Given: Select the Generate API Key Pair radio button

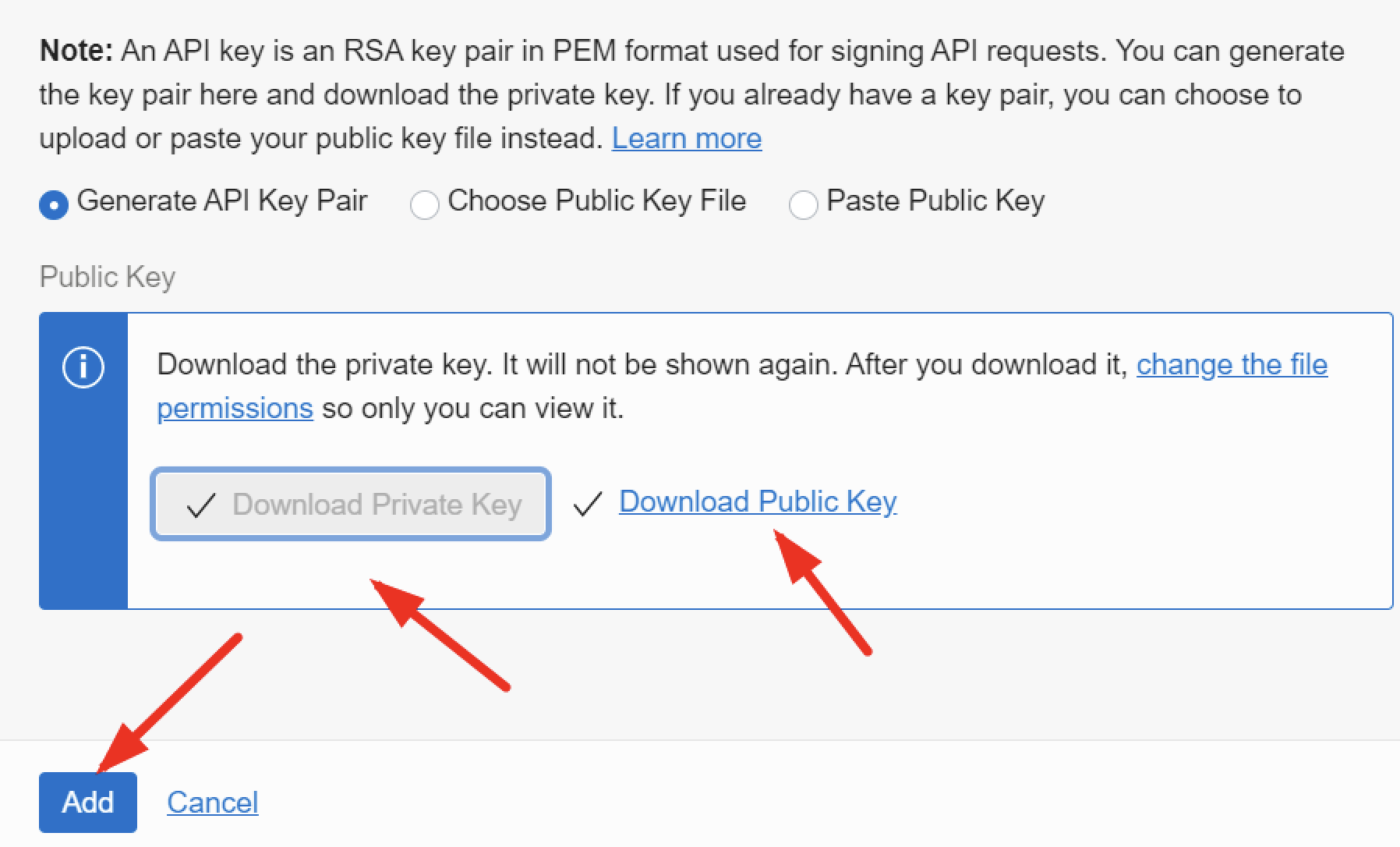Looking at the screenshot, I should click(x=54, y=205).
